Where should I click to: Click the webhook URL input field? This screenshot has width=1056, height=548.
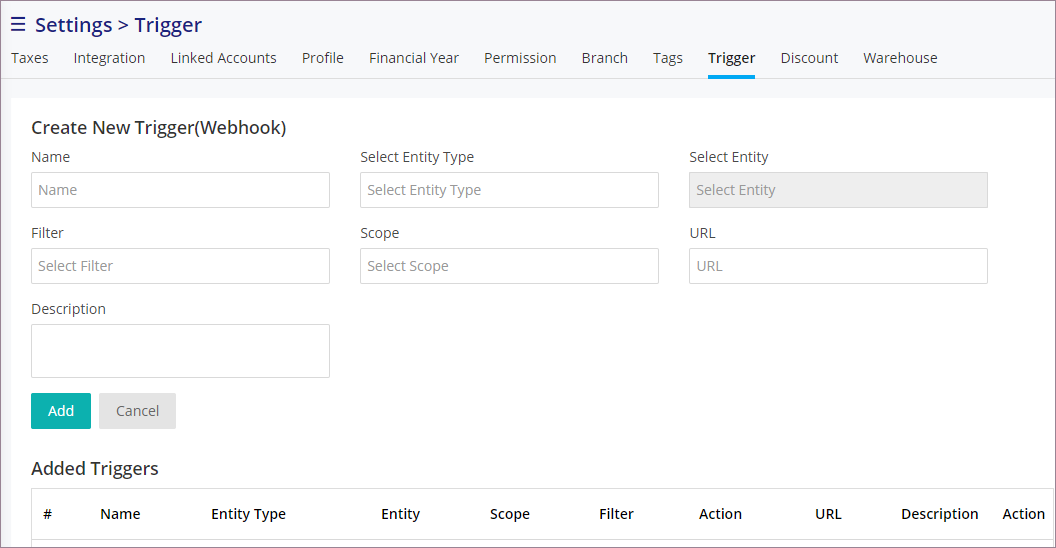(x=838, y=266)
